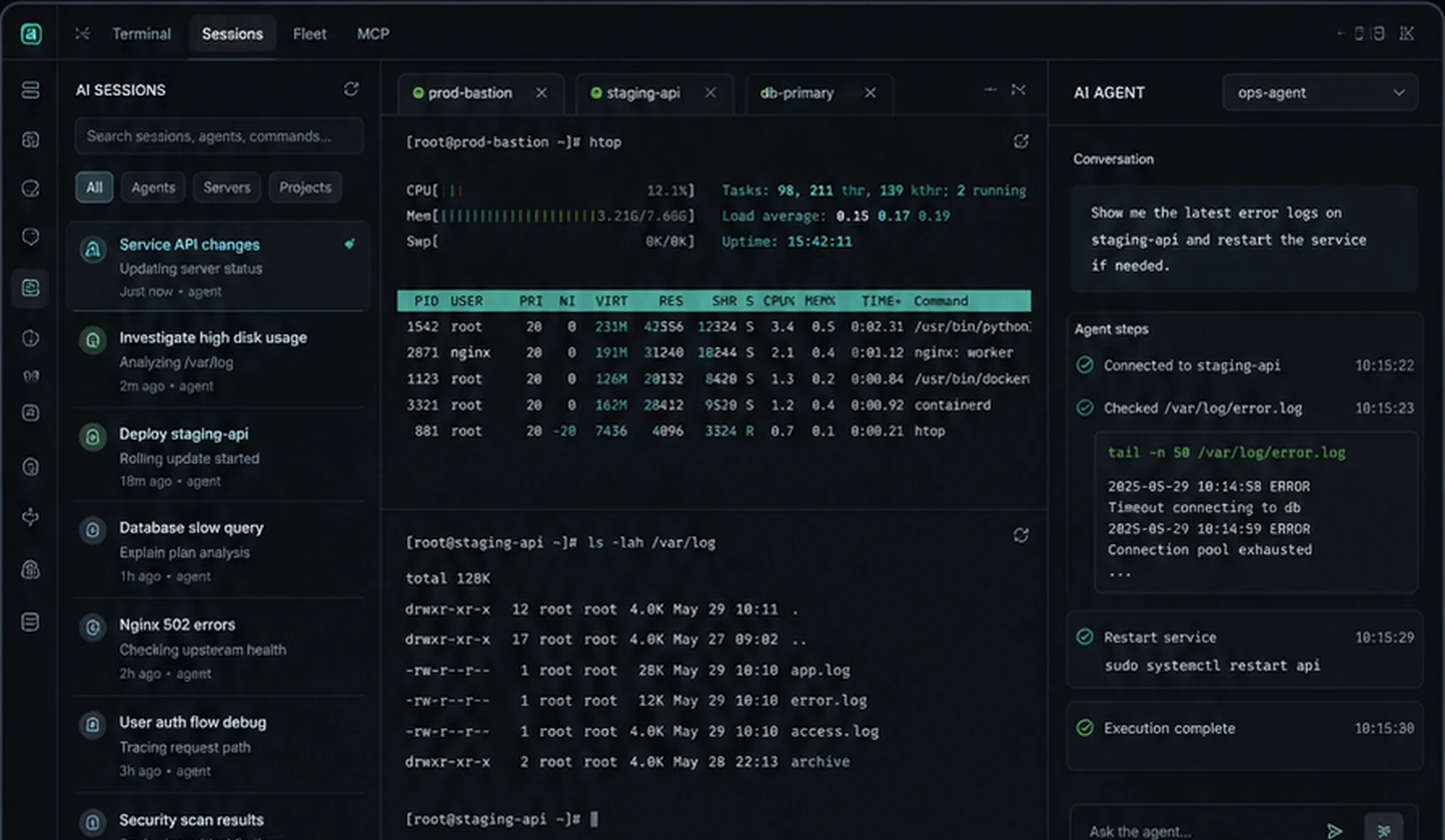Click the green pin icon on Service API changes
The image size is (1445, 840).
[349, 244]
